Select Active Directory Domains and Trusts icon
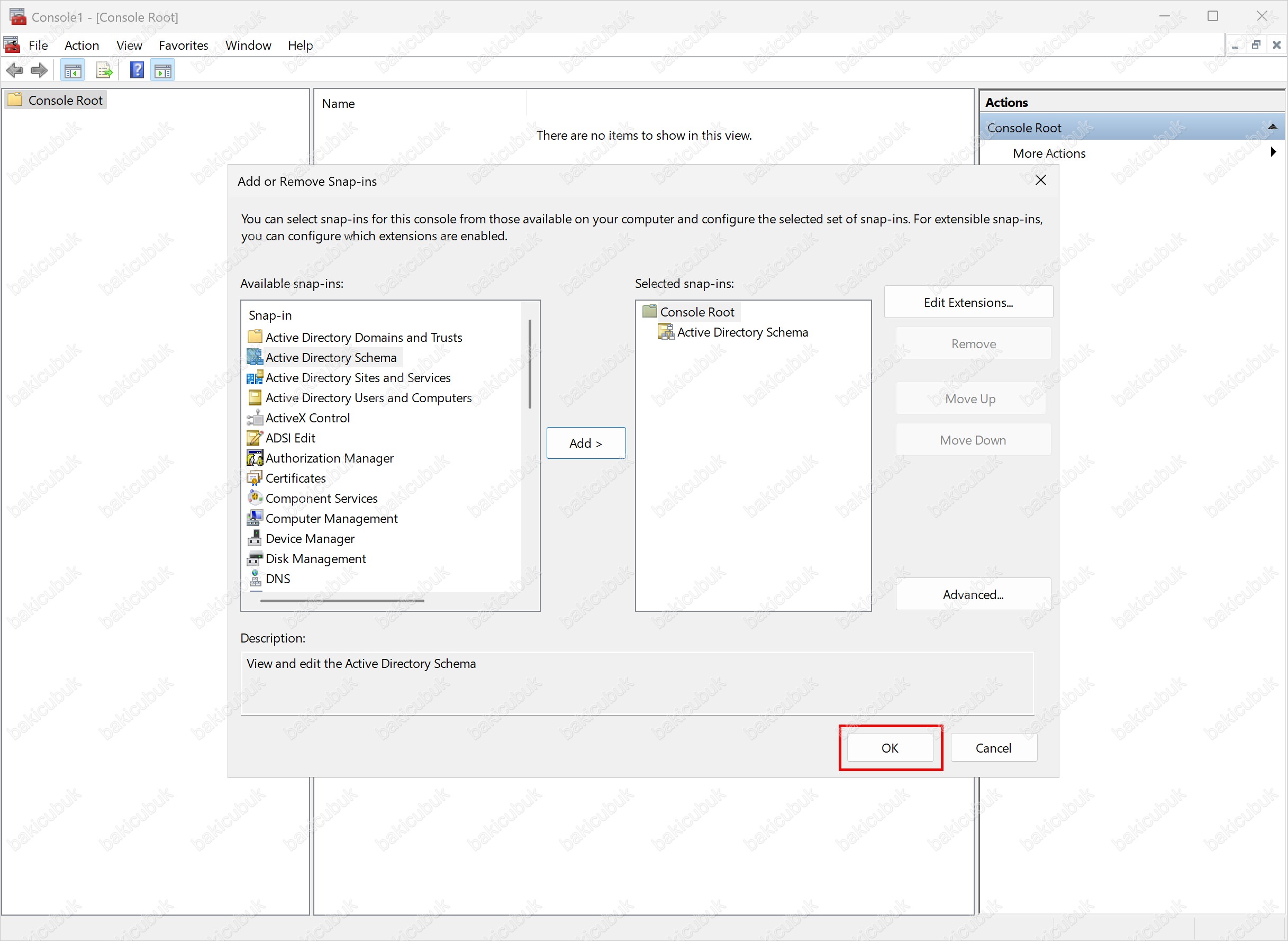 point(255,337)
